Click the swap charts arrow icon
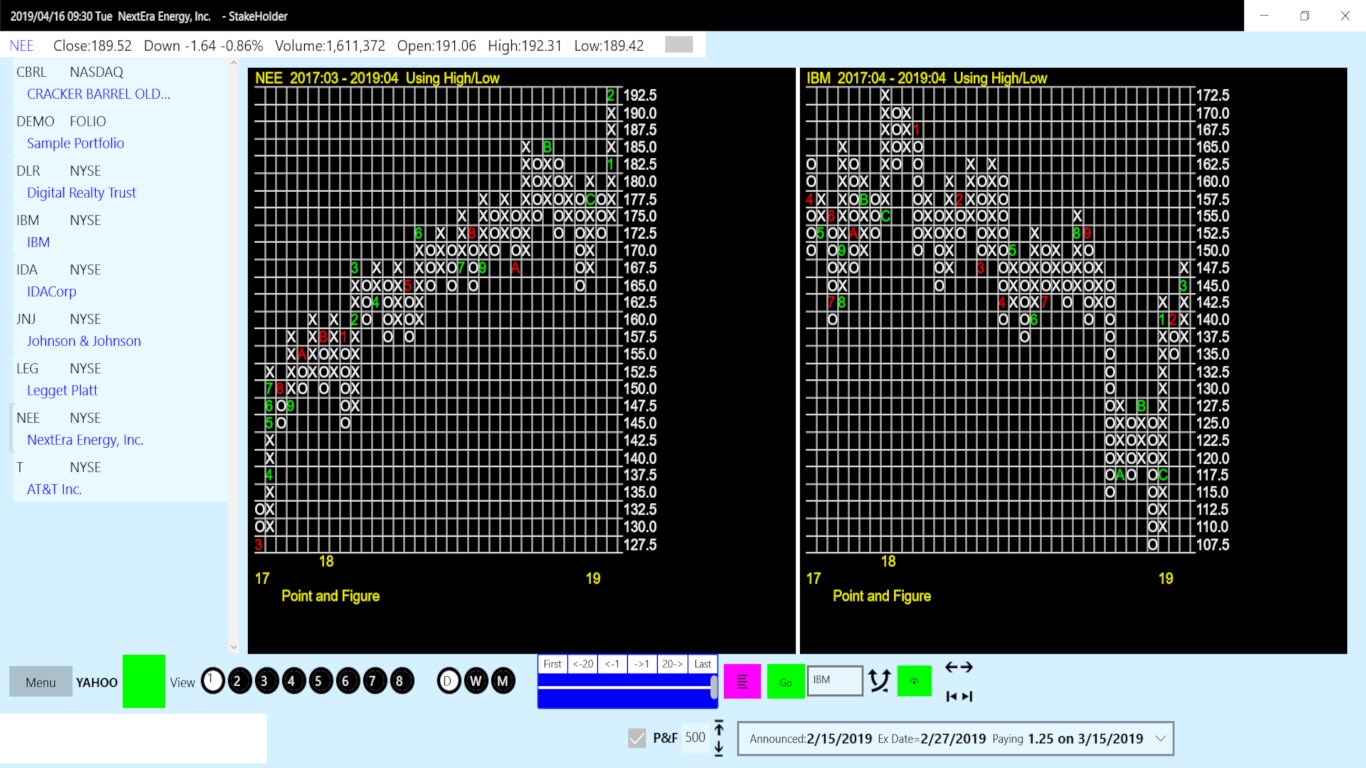1366x768 pixels. point(879,681)
